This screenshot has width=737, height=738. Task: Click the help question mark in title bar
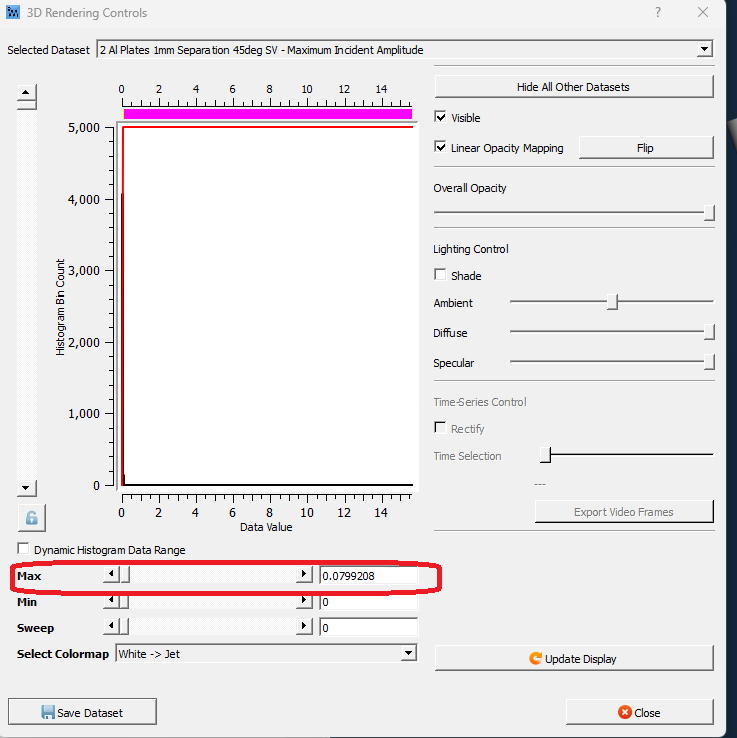[658, 13]
